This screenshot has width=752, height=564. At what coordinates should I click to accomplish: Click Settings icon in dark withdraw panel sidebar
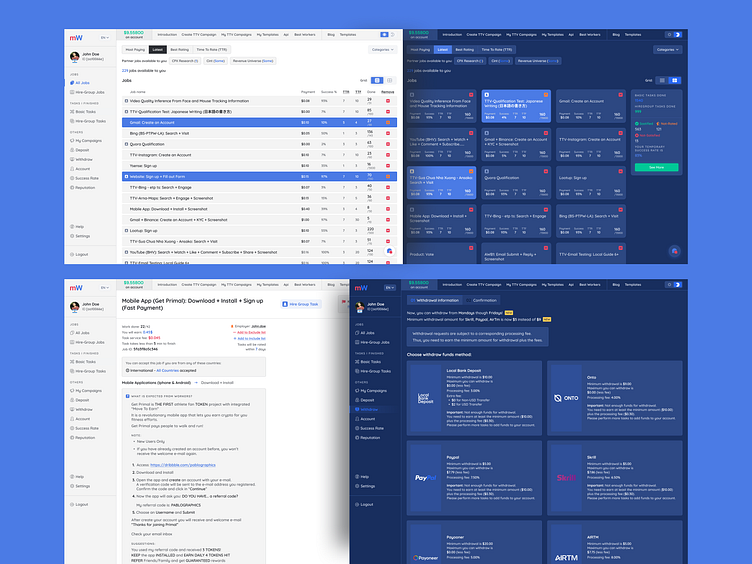tap(357, 486)
